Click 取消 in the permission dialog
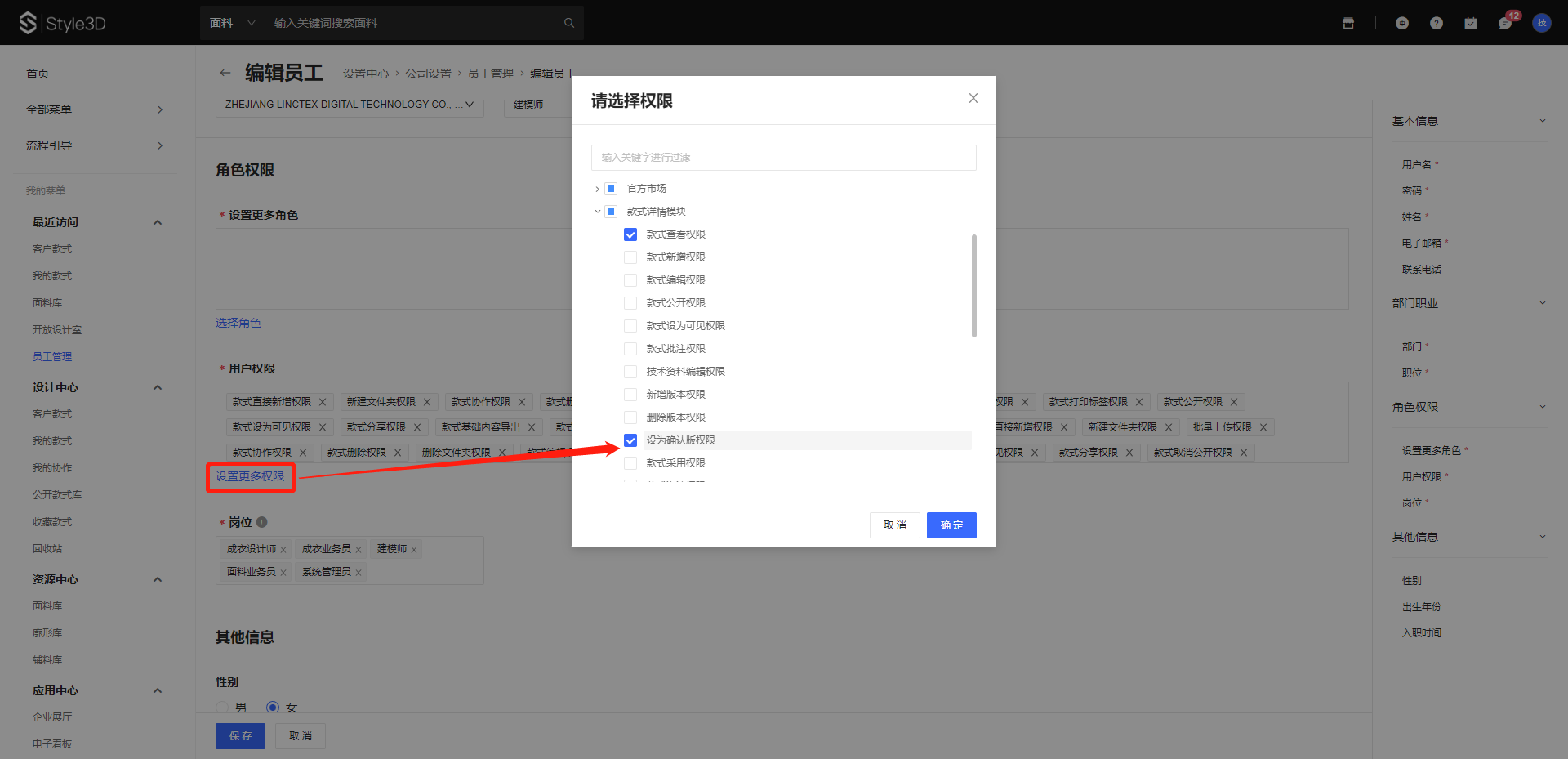This screenshot has height=759, width=1568. pos(895,525)
